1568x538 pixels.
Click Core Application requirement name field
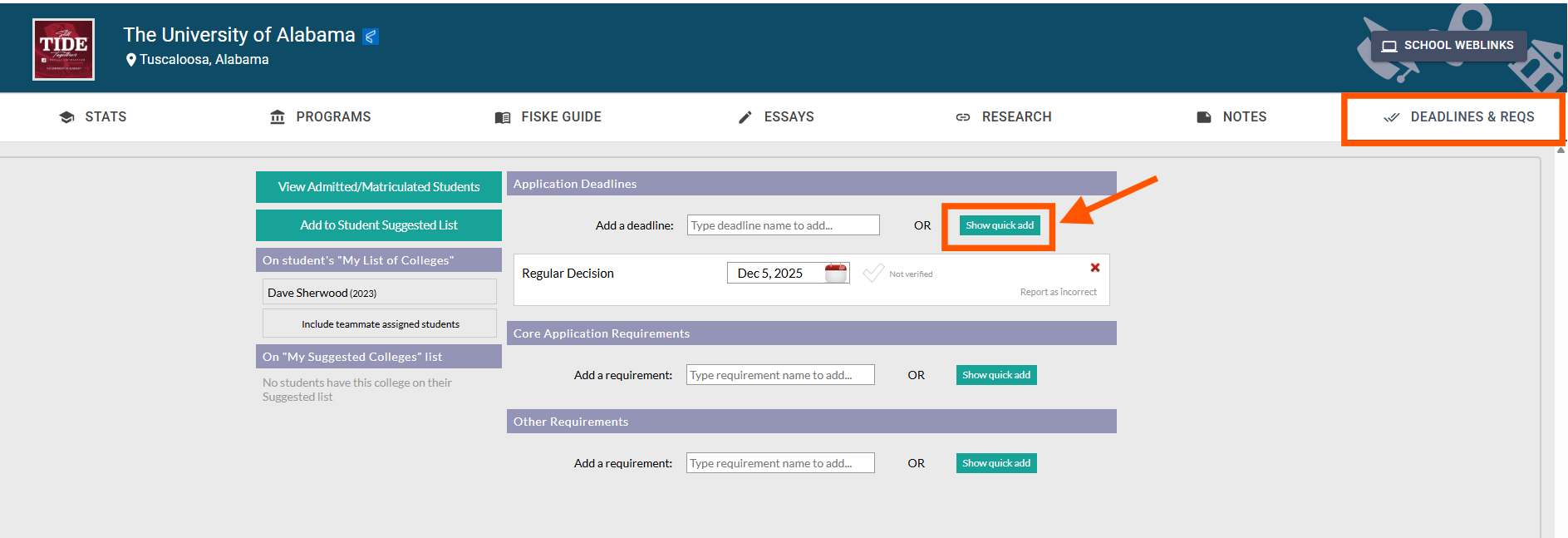coord(780,375)
